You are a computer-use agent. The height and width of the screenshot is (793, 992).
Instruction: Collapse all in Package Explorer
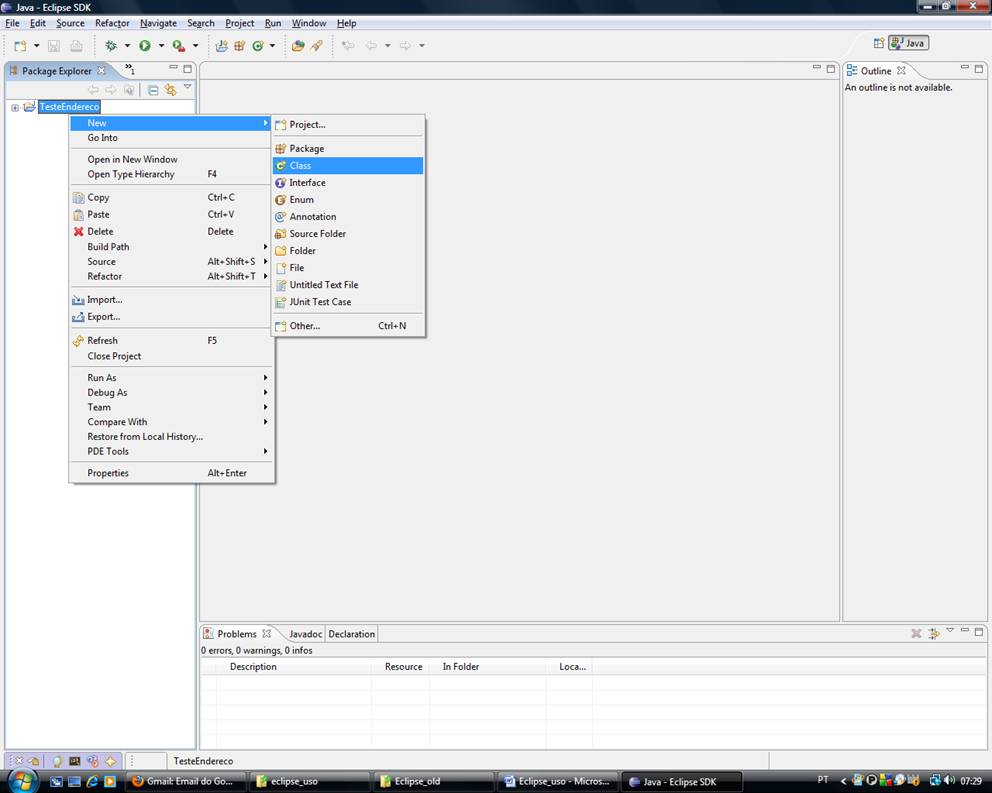tap(153, 90)
